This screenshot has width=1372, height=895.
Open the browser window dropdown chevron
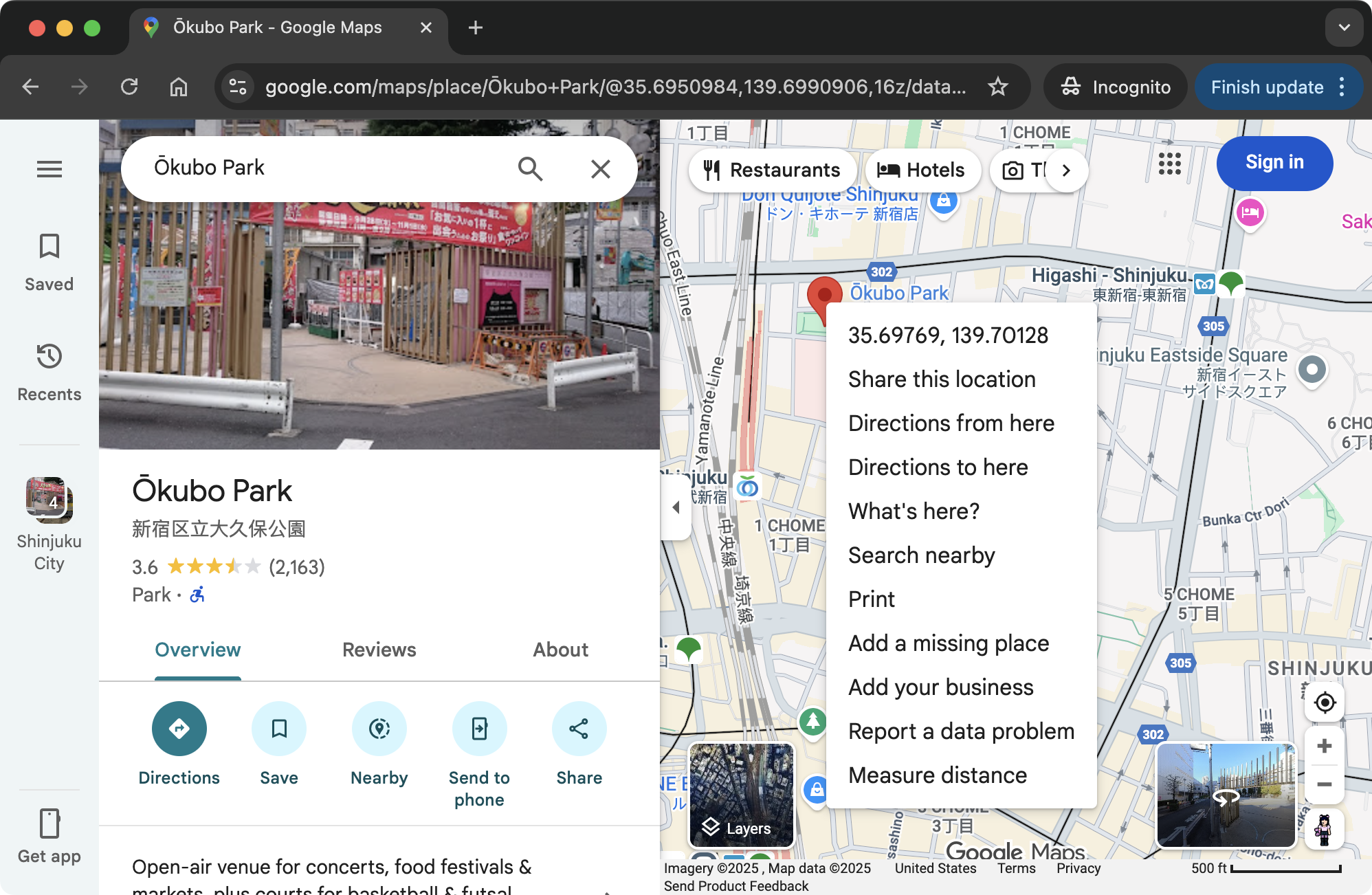point(1343,27)
